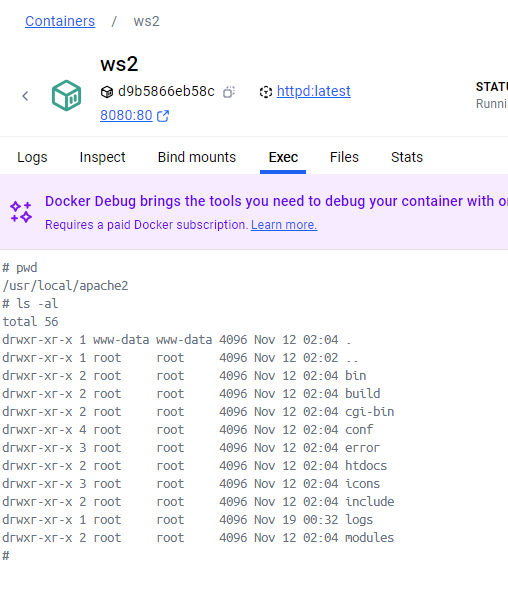Click the back arrow chevron icon
Viewport: 508px width, 612px height.
pos(25,96)
